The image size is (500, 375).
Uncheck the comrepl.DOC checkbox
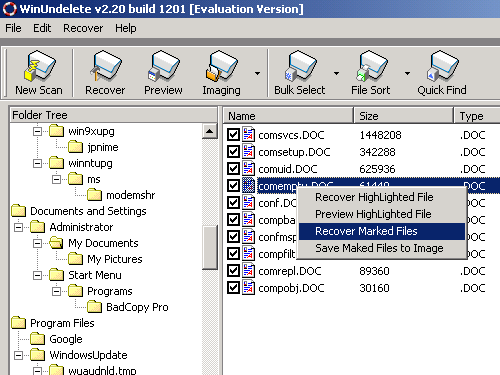click(x=233, y=271)
